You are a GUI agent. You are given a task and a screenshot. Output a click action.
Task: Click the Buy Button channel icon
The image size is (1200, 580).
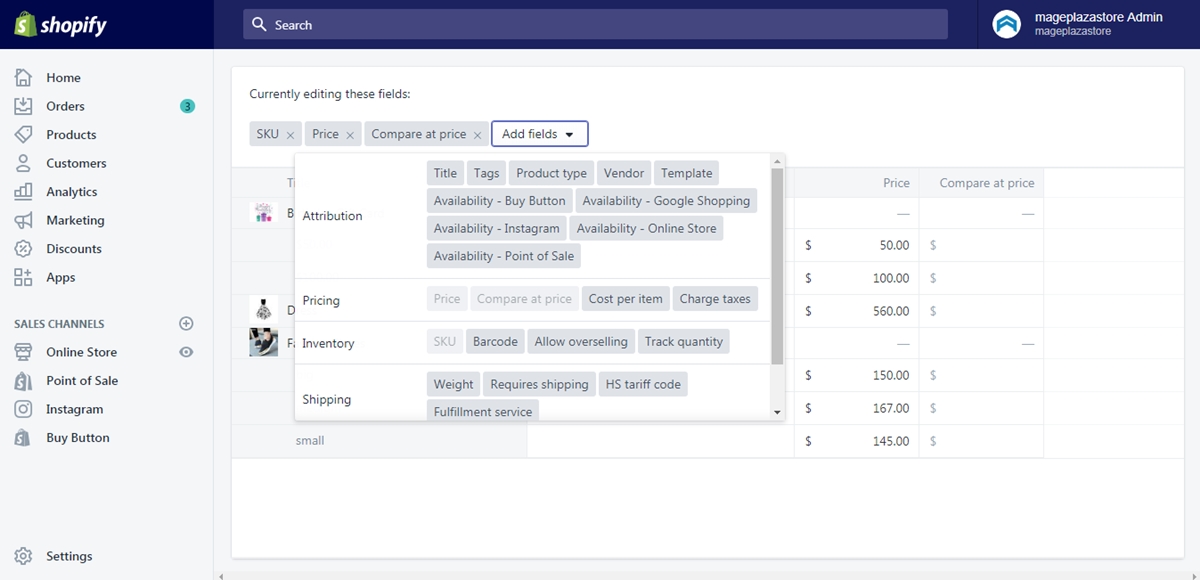tap(23, 438)
